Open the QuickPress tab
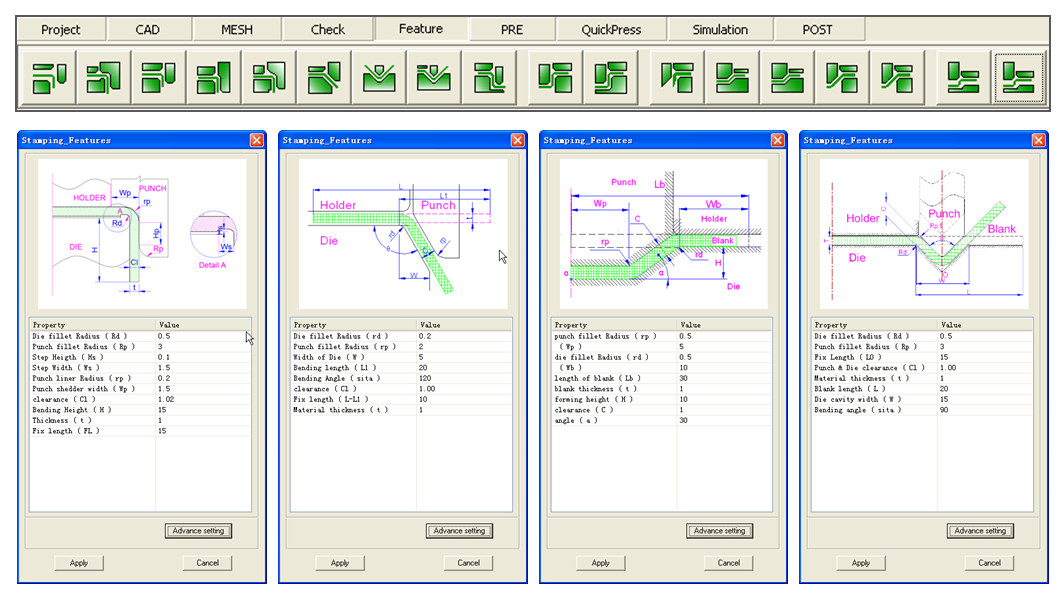 609,29
